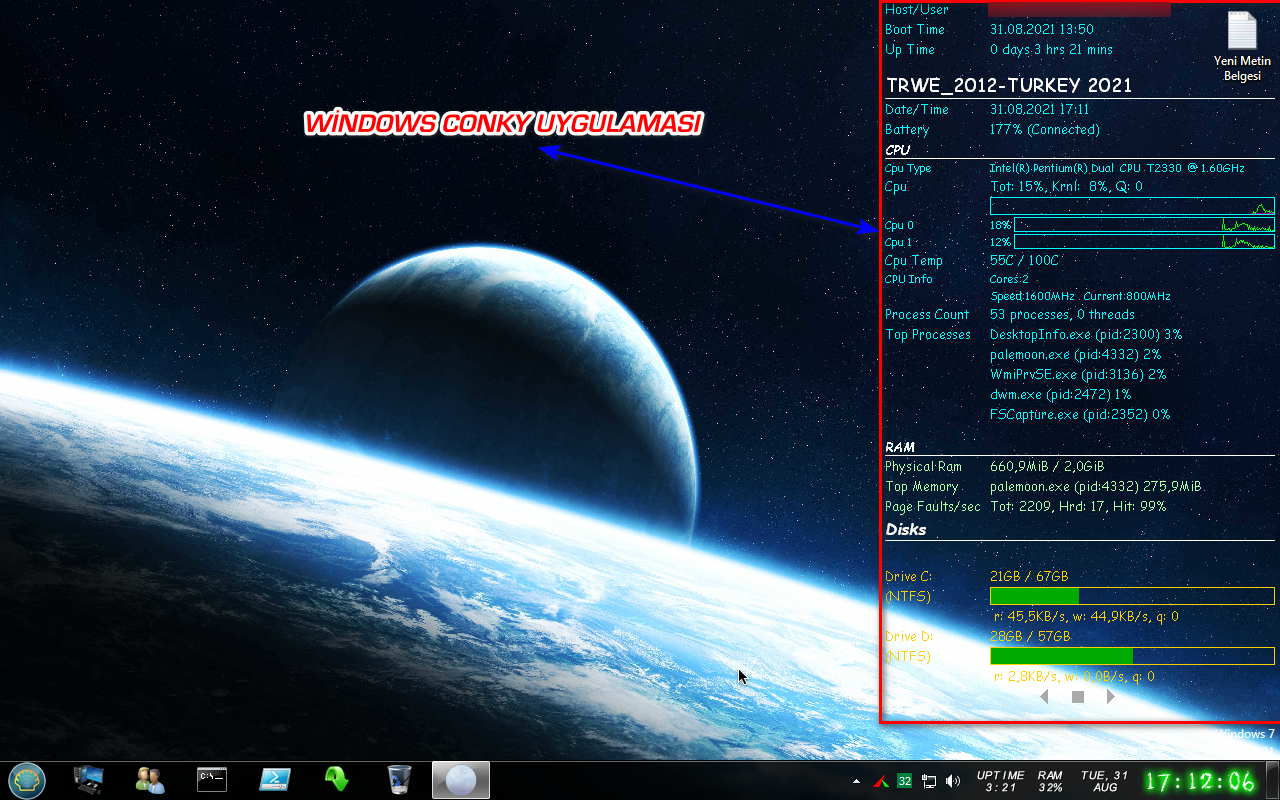The height and width of the screenshot is (800, 1280).
Task: Click the next page arrow in DesktopInfo
Action: click(1111, 696)
